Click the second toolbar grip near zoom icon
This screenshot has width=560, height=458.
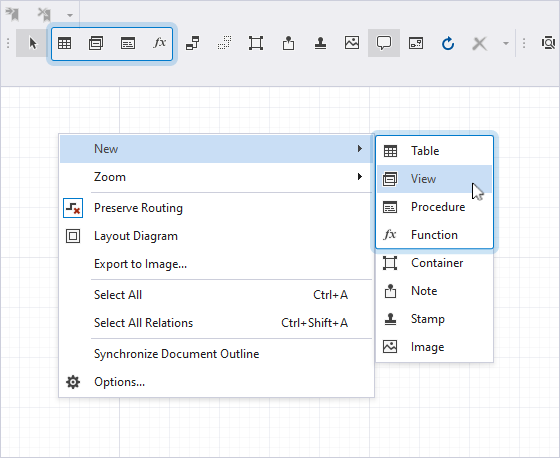point(524,43)
